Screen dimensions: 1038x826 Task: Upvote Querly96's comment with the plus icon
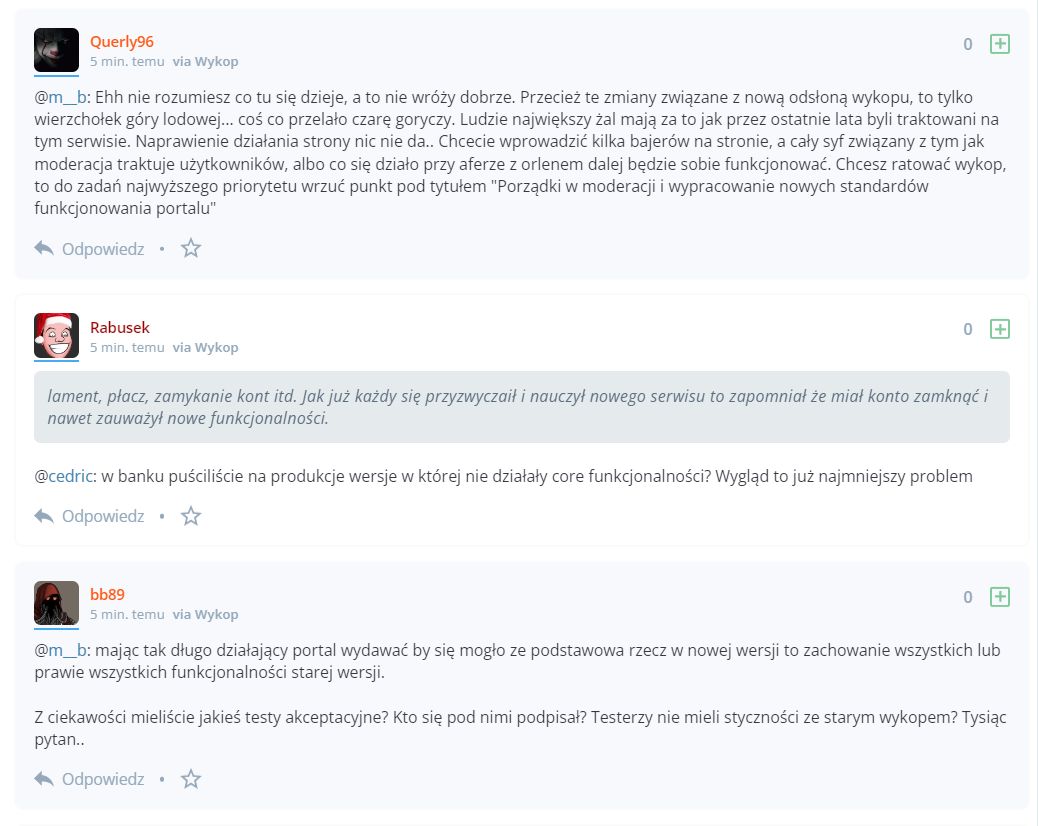[x=999, y=44]
